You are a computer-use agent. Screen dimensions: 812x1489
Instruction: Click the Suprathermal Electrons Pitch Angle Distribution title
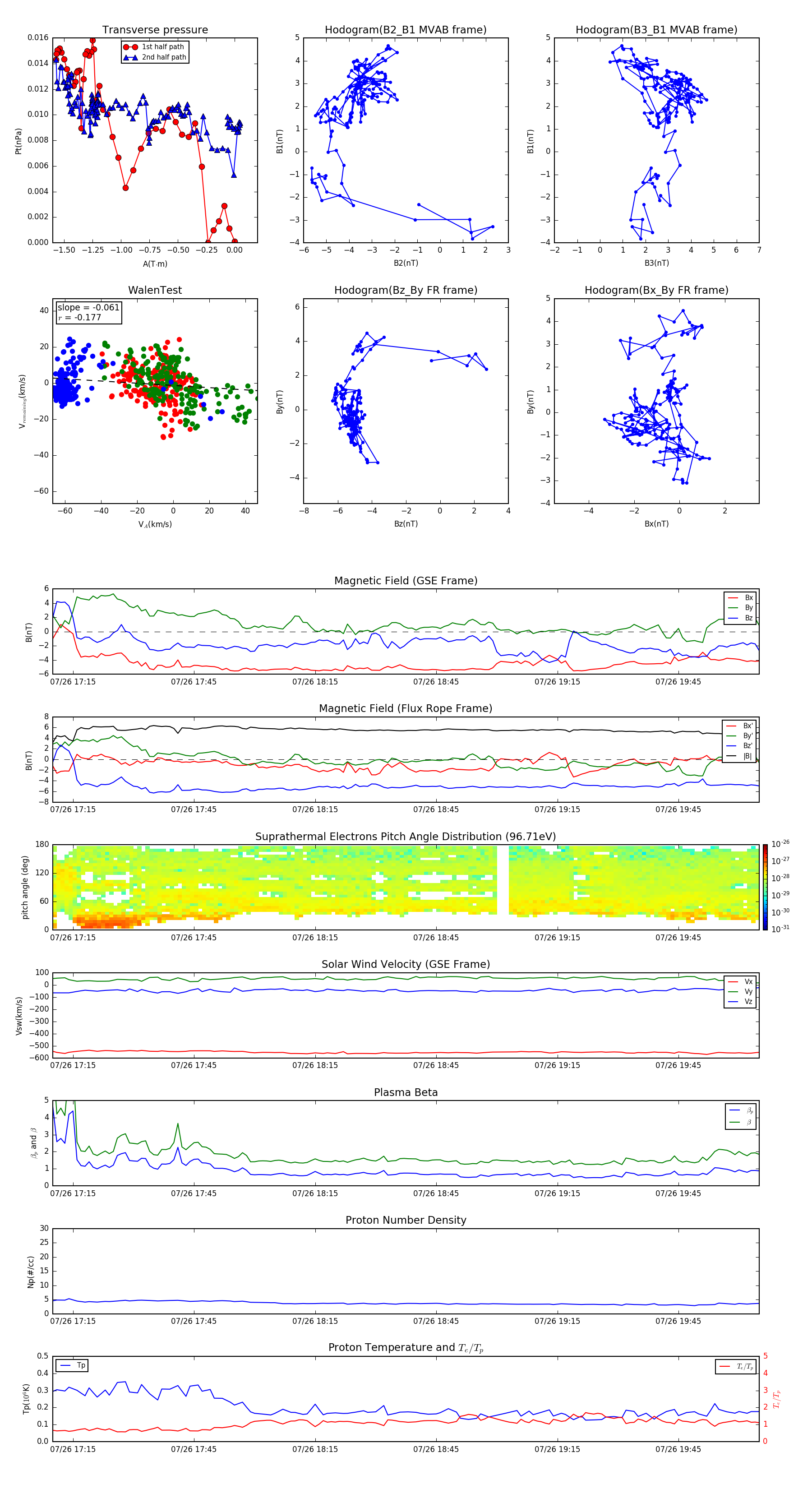pyautogui.click(x=406, y=837)
